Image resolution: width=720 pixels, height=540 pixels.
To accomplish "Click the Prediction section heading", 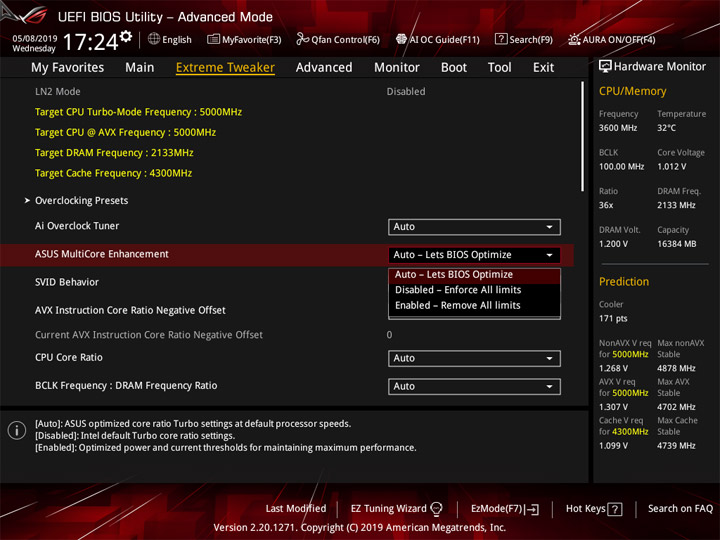I will 624,282.
